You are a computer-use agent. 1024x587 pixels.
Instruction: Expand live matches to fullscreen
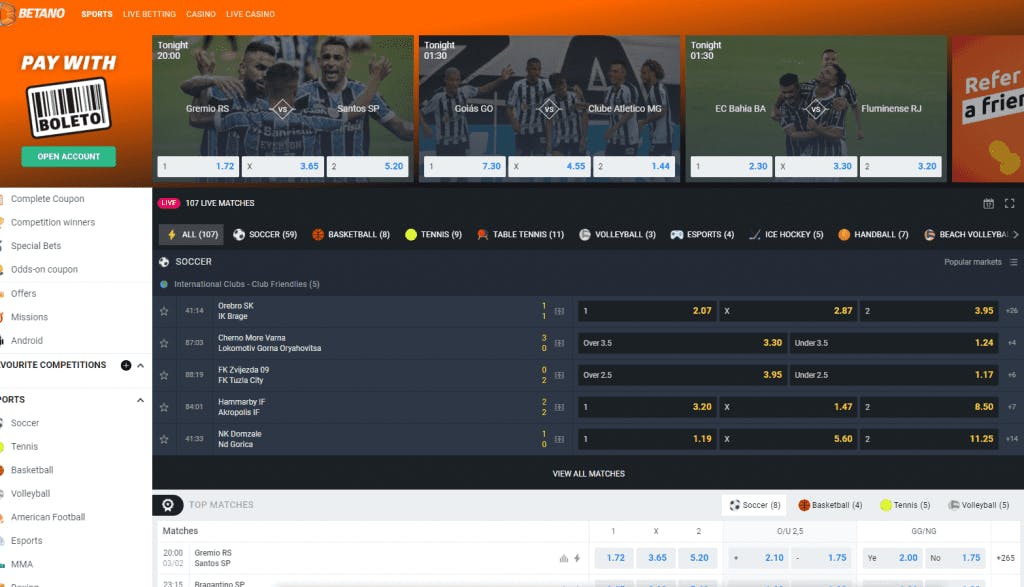(x=1009, y=203)
